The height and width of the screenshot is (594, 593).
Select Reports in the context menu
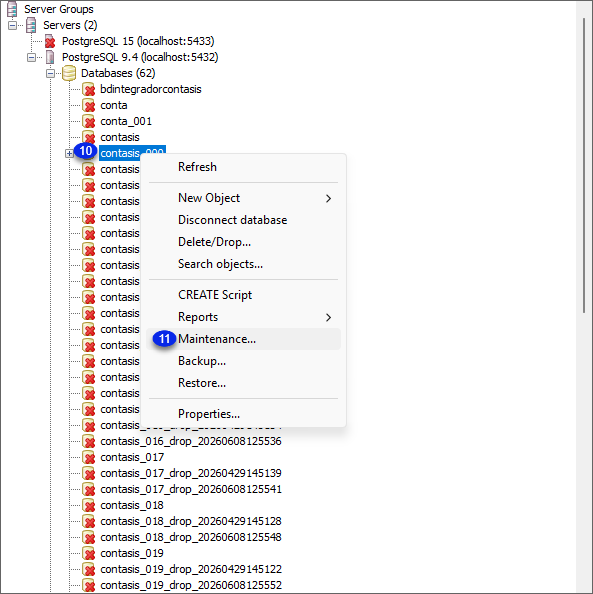pos(243,317)
